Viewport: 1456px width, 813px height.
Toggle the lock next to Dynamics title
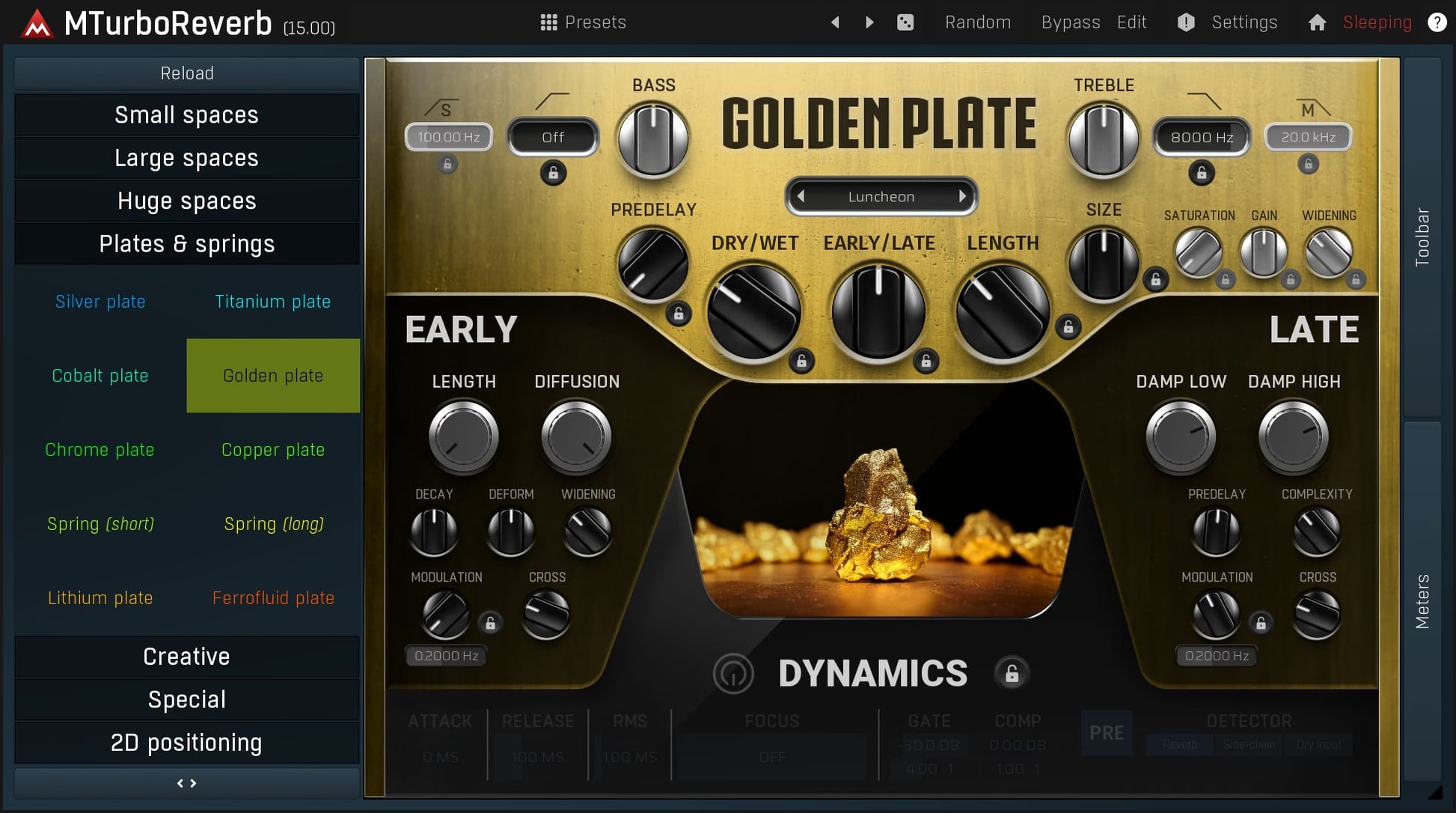1012,674
